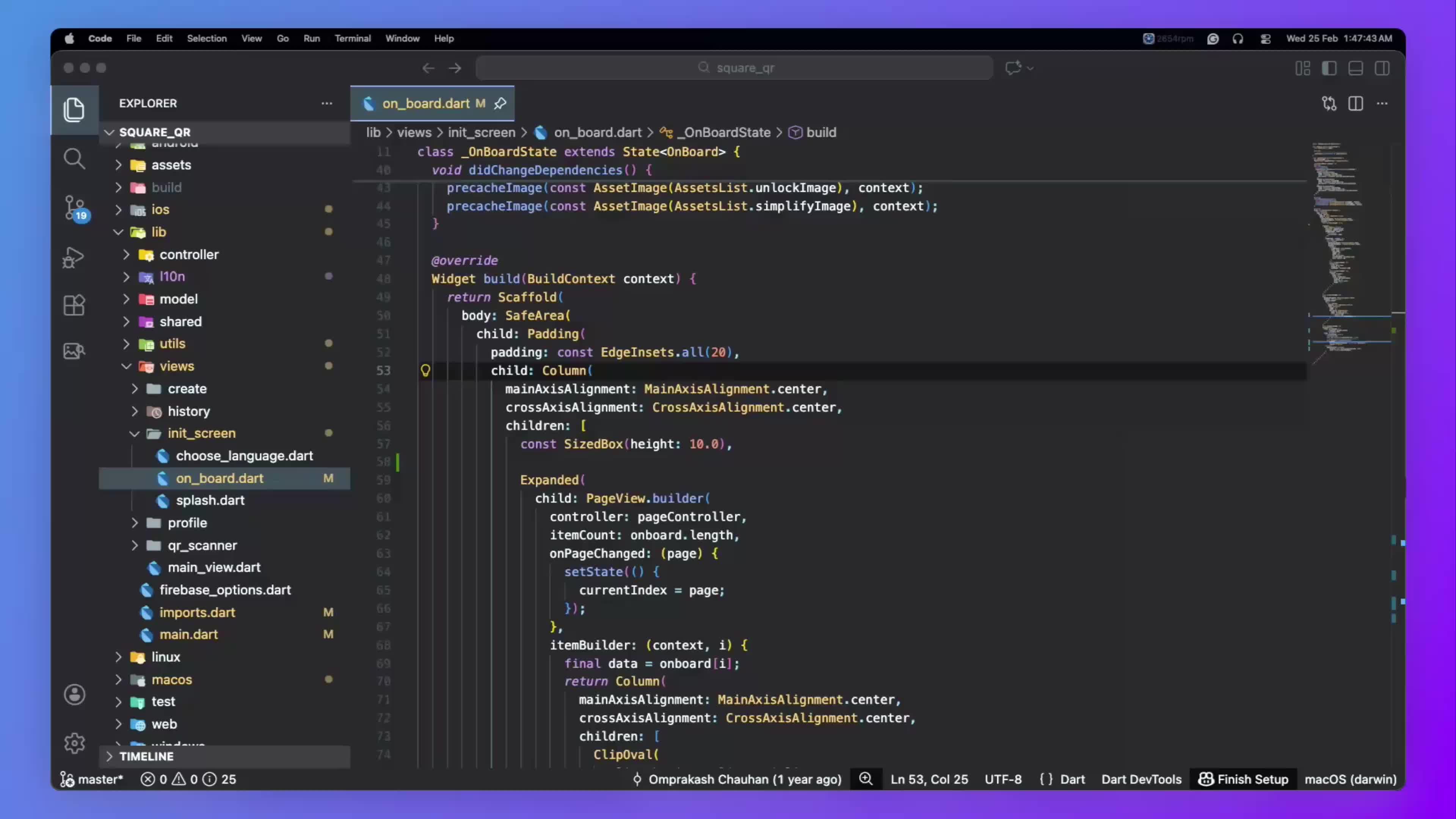Split the editor using the toolbar icon
Viewport: 1456px width, 819px height.
pos(1356,104)
